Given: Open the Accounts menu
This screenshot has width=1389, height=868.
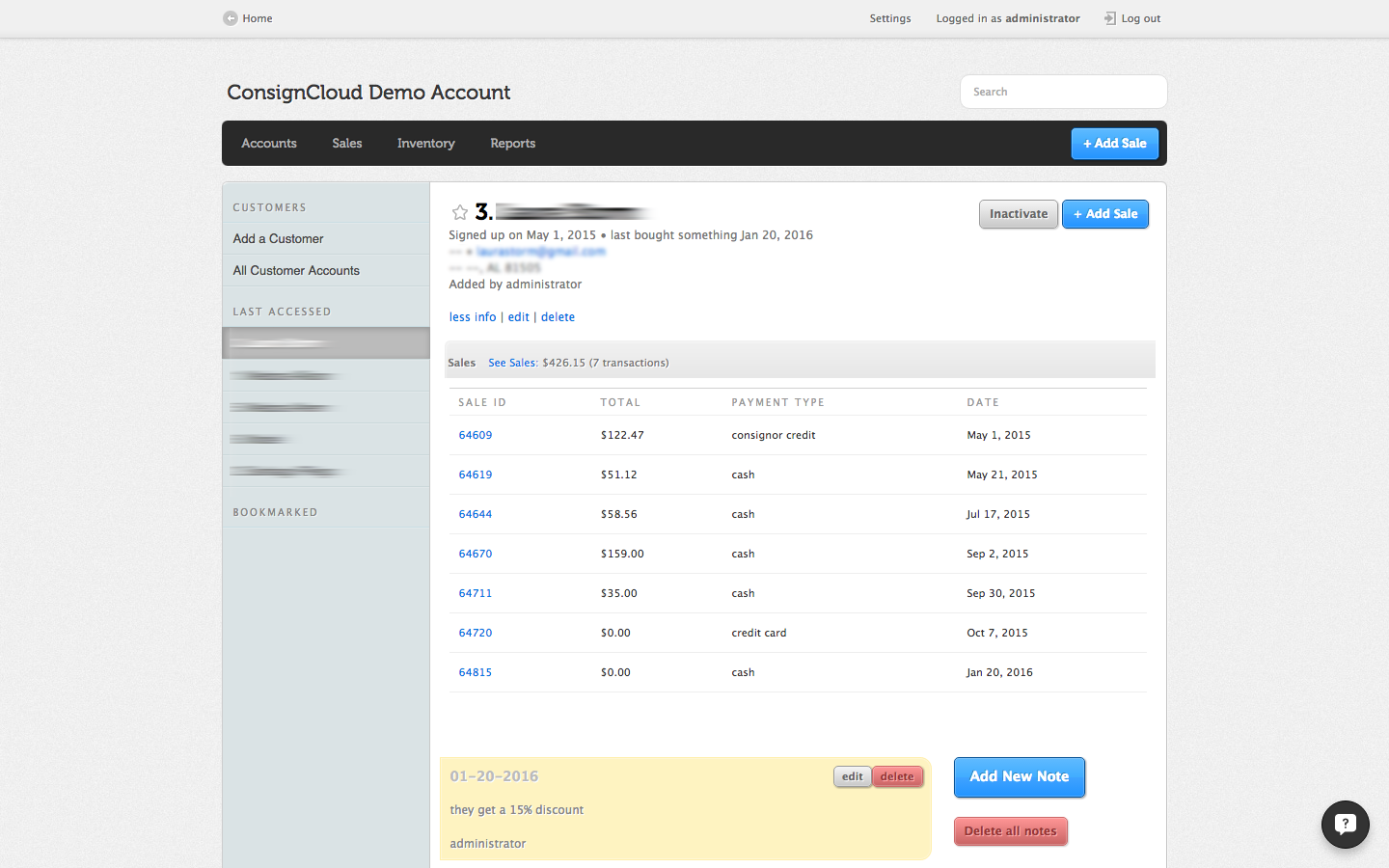Looking at the screenshot, I should (269, 144).
